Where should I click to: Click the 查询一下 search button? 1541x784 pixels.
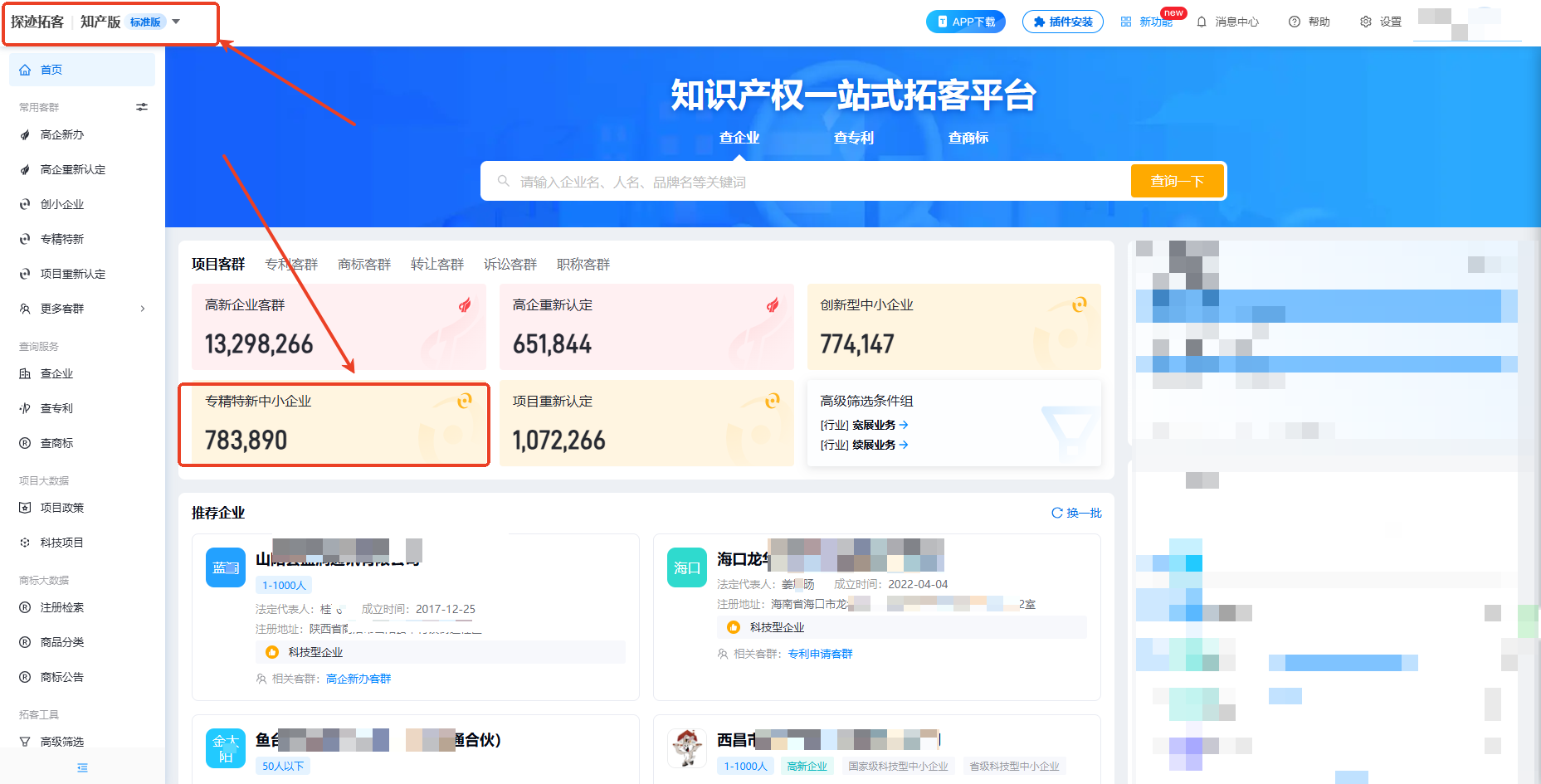(1177, 181)
